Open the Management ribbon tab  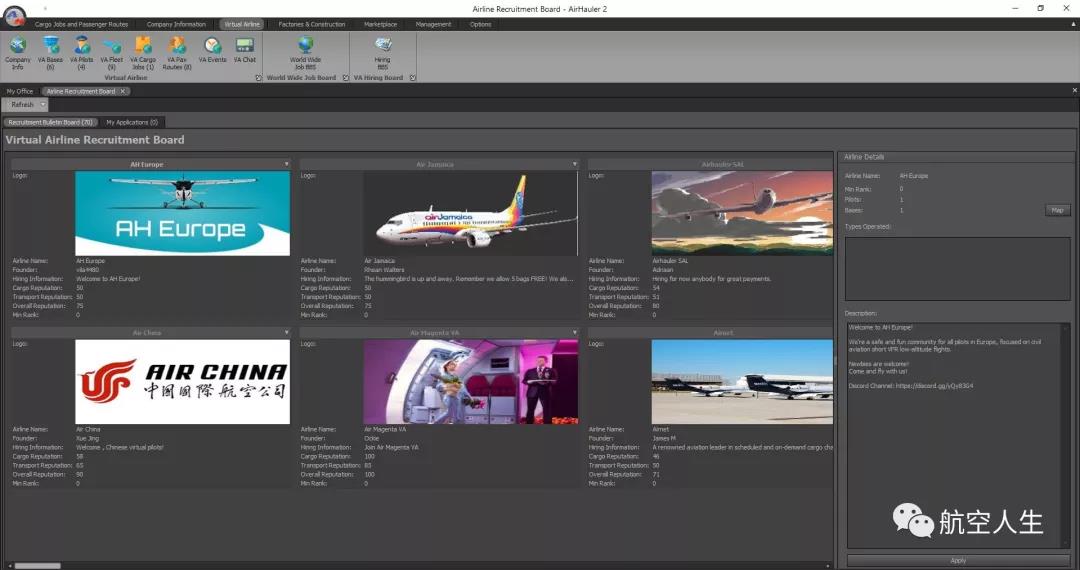[433, 24]
